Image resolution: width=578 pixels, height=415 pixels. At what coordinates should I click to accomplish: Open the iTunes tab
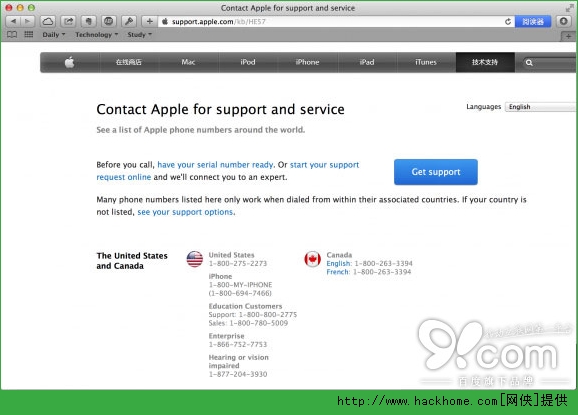pyautogui.click(x=426, y=62)
